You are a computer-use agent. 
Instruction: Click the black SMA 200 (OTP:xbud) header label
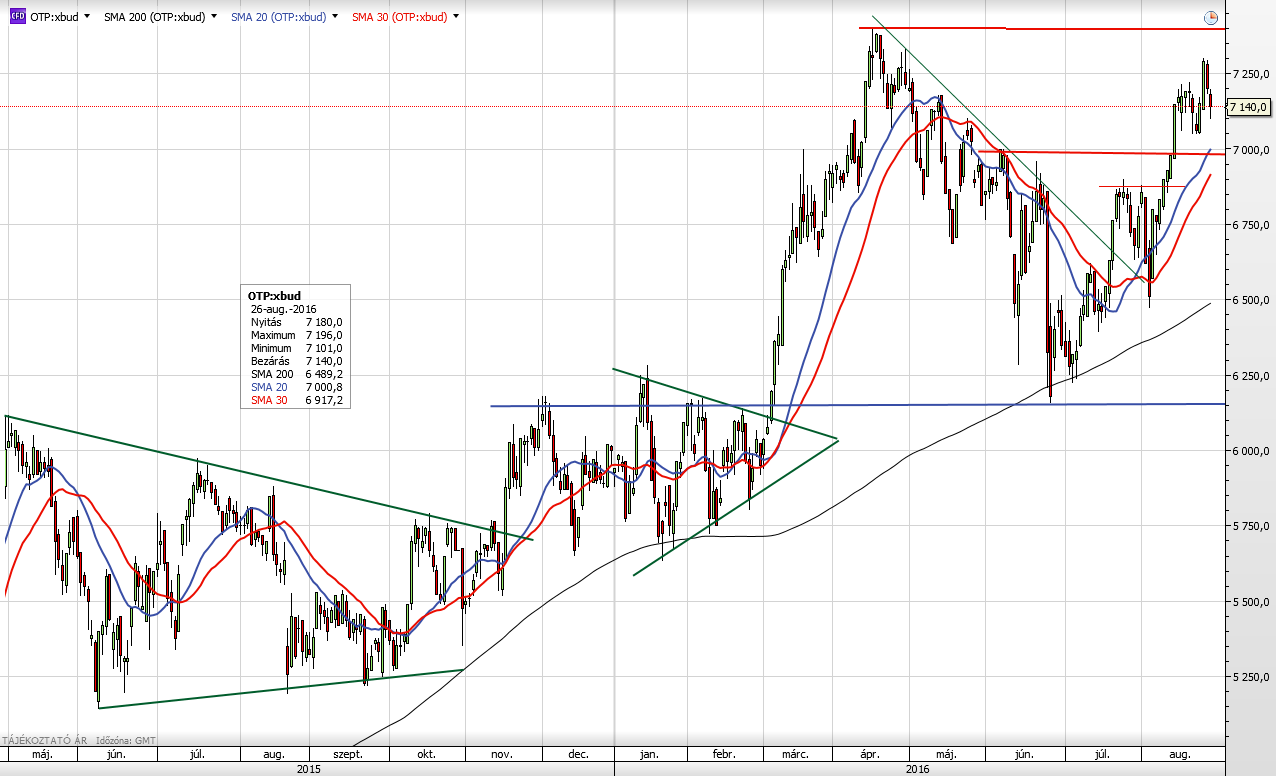(154, 17)
